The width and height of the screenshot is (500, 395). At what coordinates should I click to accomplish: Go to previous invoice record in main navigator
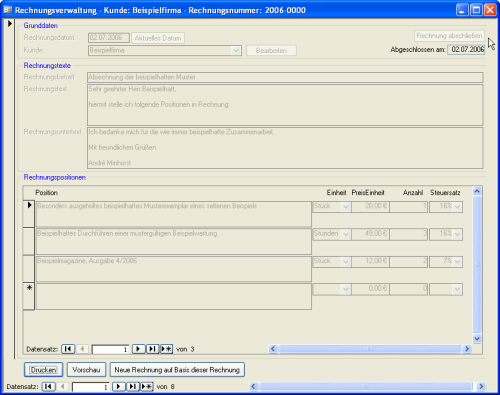pyautogui.click(x=63, y=386)
